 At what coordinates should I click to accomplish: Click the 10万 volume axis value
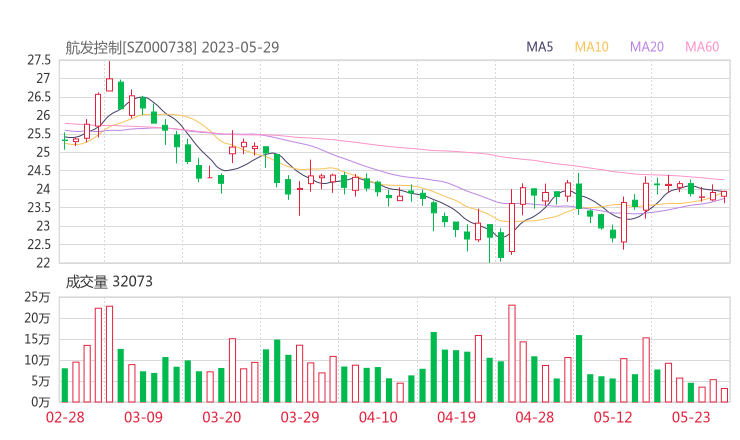tap(37, 360)
